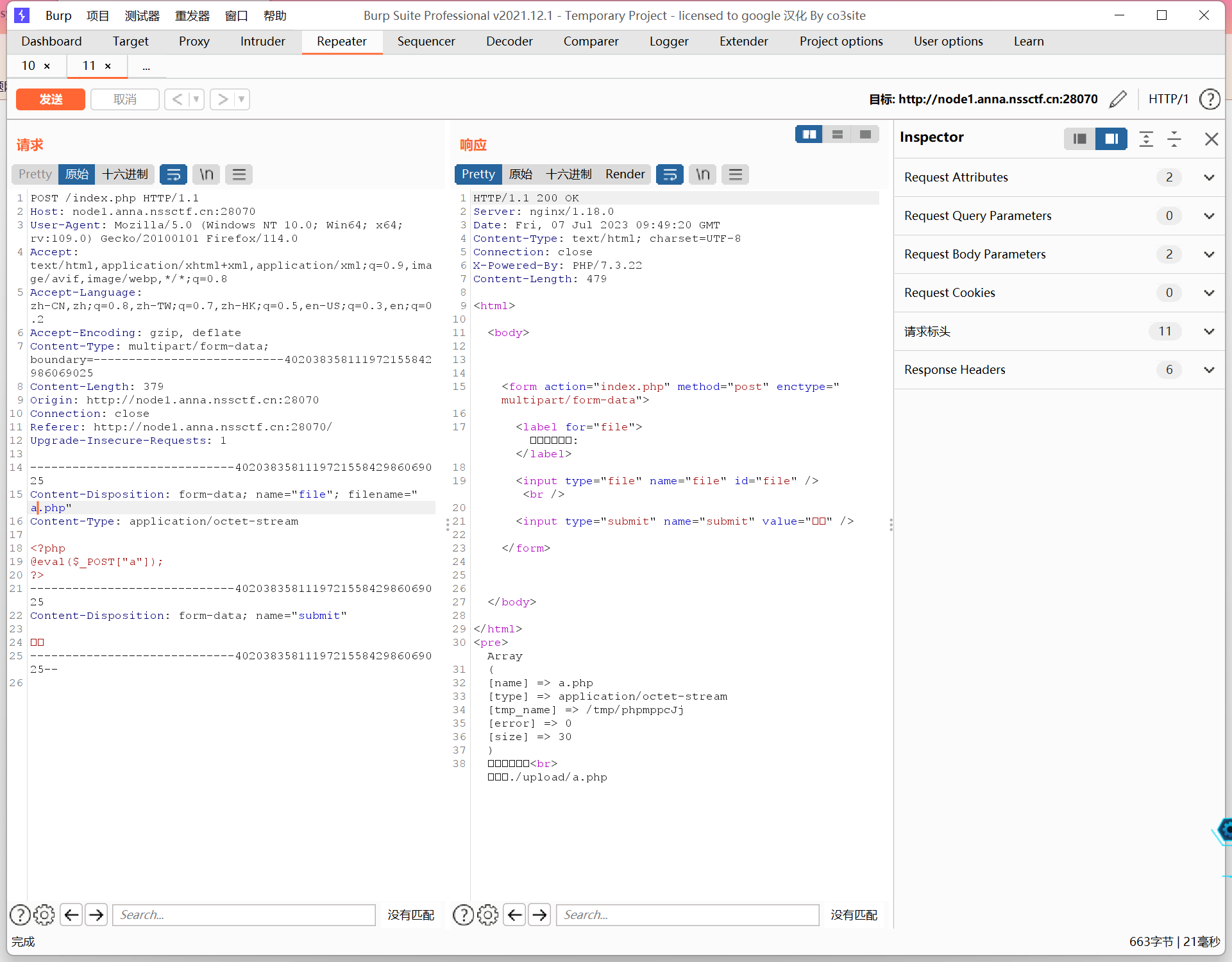This screenshot has height=962, width=1232.
Task: Close Repeater tab 11
Action: [x=108, y=66]
